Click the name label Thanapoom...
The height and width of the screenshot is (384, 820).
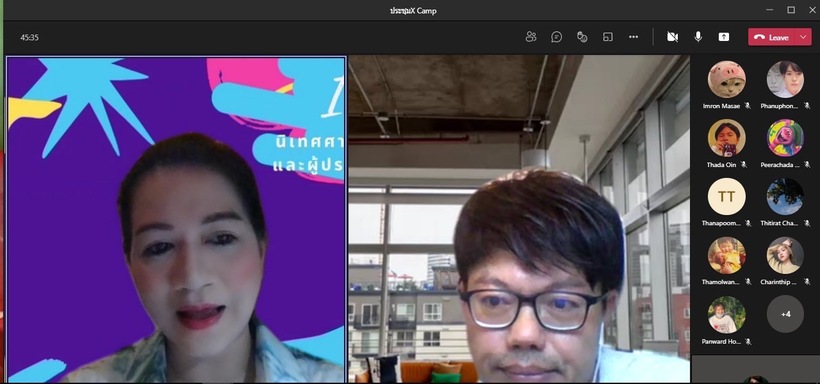tap(721, 223)
